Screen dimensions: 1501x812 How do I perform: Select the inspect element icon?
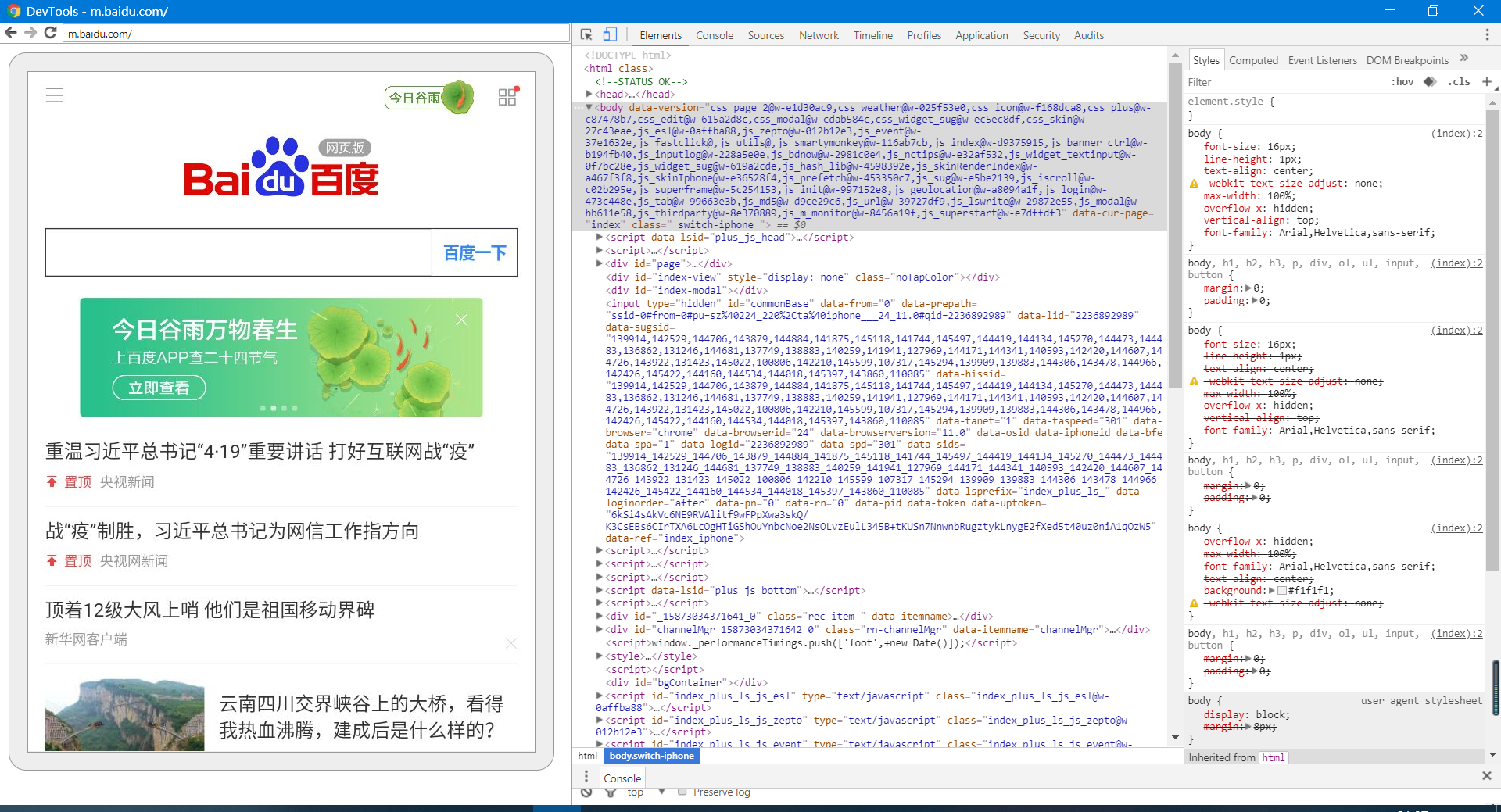[585, 35]
